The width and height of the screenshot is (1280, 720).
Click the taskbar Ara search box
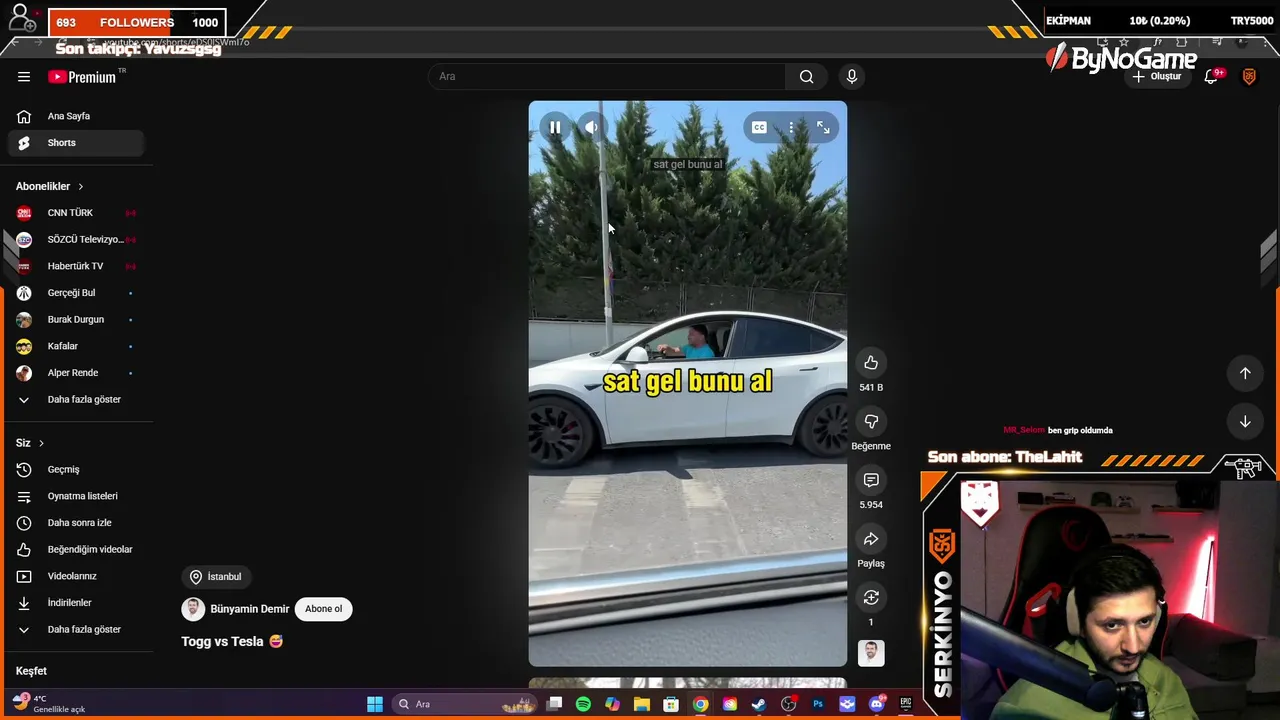465,704
